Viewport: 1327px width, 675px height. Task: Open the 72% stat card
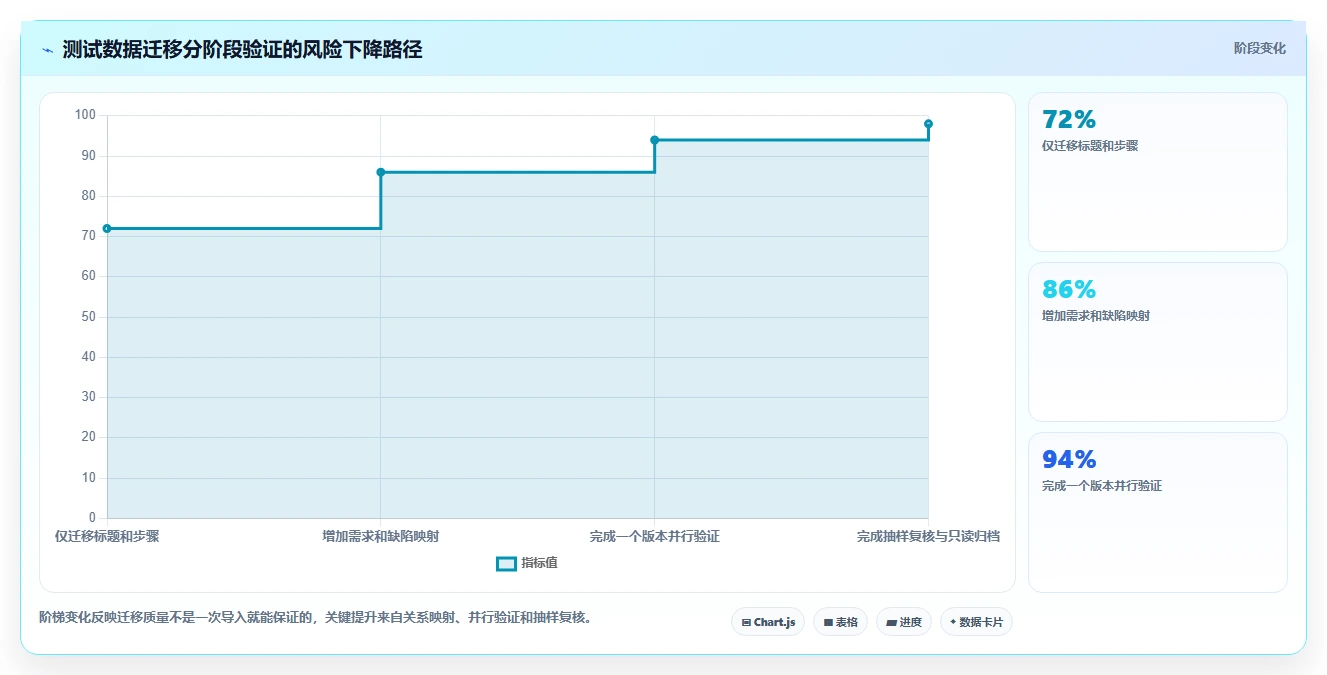pos(1157,172)
